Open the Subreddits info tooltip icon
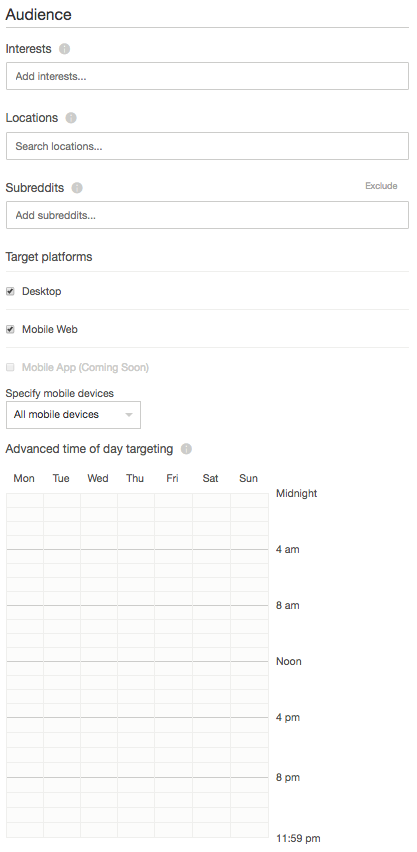The image size is (417, 852). [77, 188]
